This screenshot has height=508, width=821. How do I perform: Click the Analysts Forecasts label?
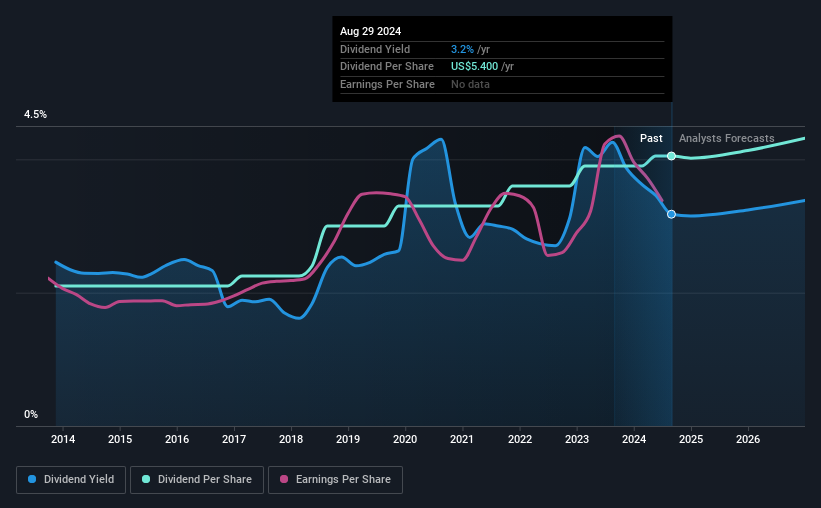727,138
